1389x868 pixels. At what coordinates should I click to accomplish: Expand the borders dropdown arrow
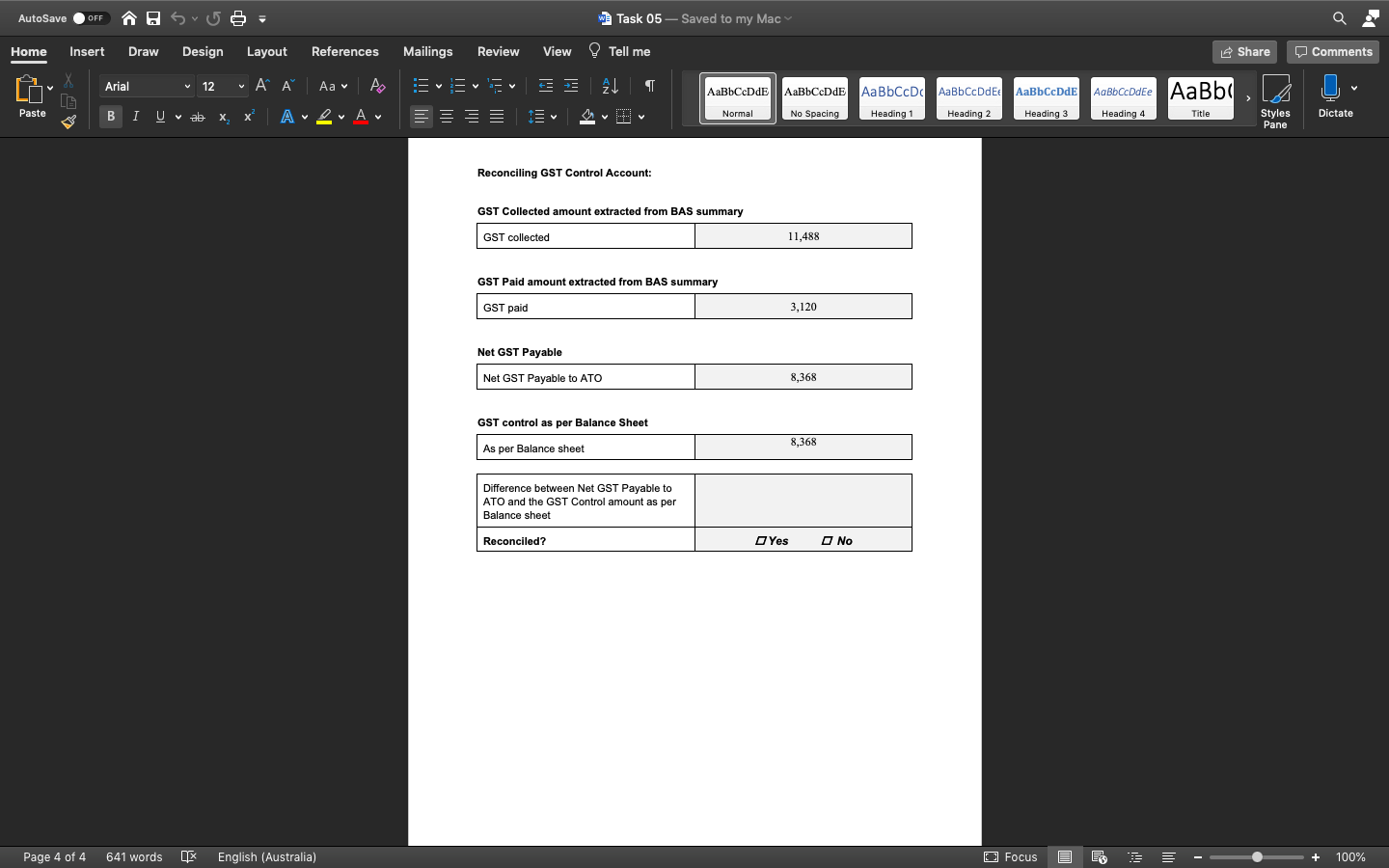(641, 117)
